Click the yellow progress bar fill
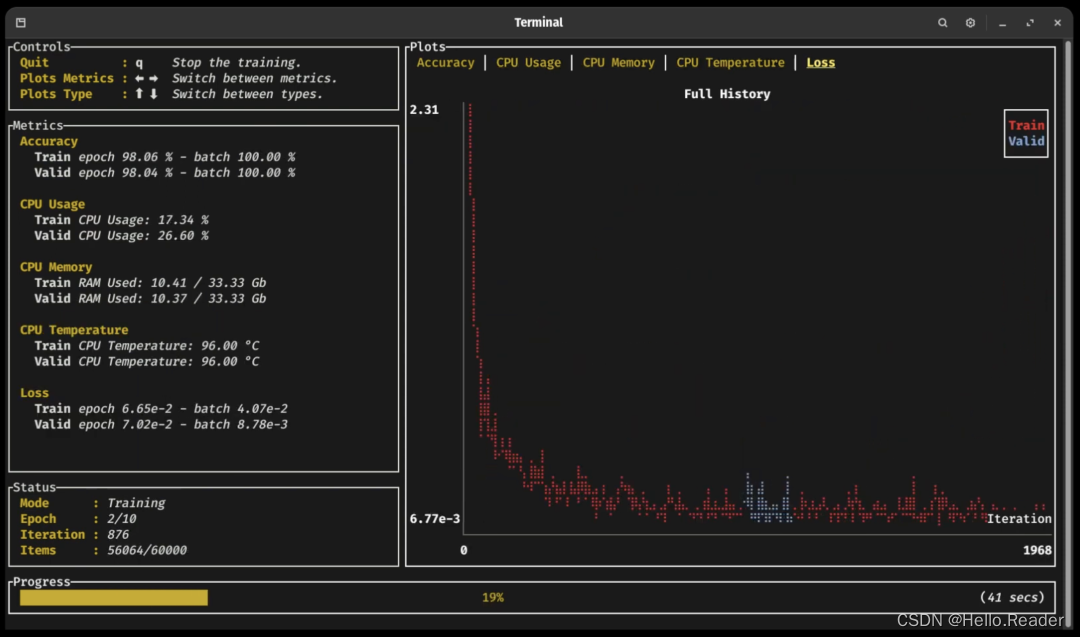This screenshot has width=1080, height=637. (x=114, y=597)
